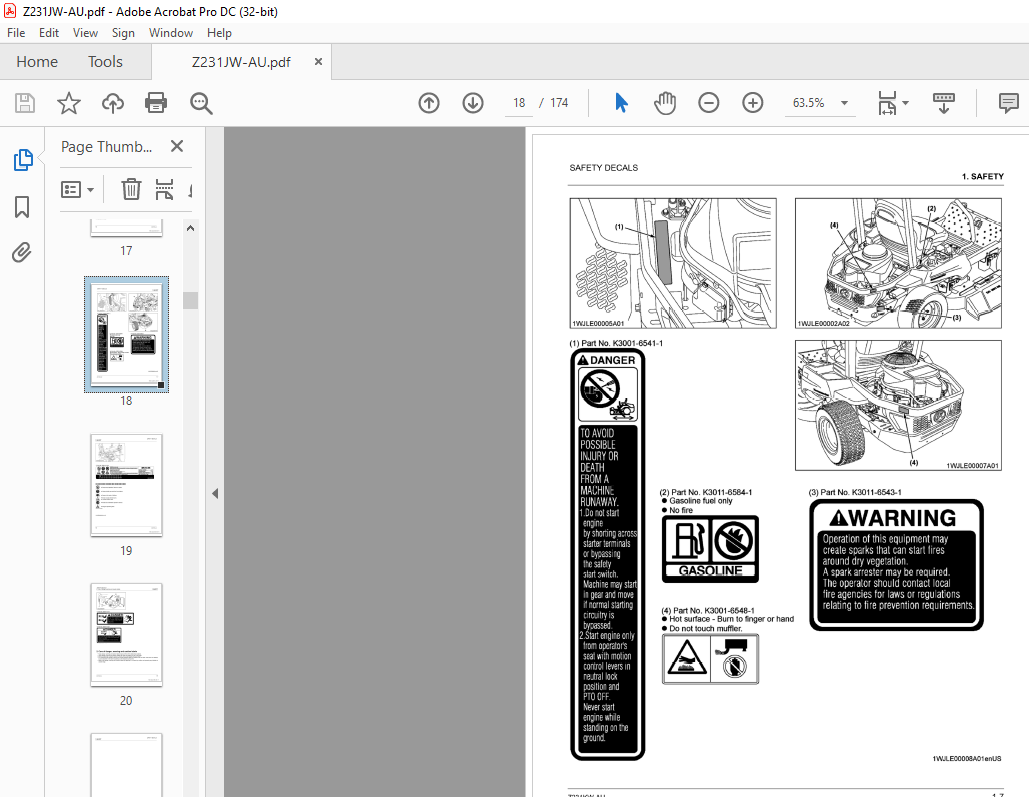
Task: Click the mower diagram 1WJLE00002A02
Action: (898, 263)
